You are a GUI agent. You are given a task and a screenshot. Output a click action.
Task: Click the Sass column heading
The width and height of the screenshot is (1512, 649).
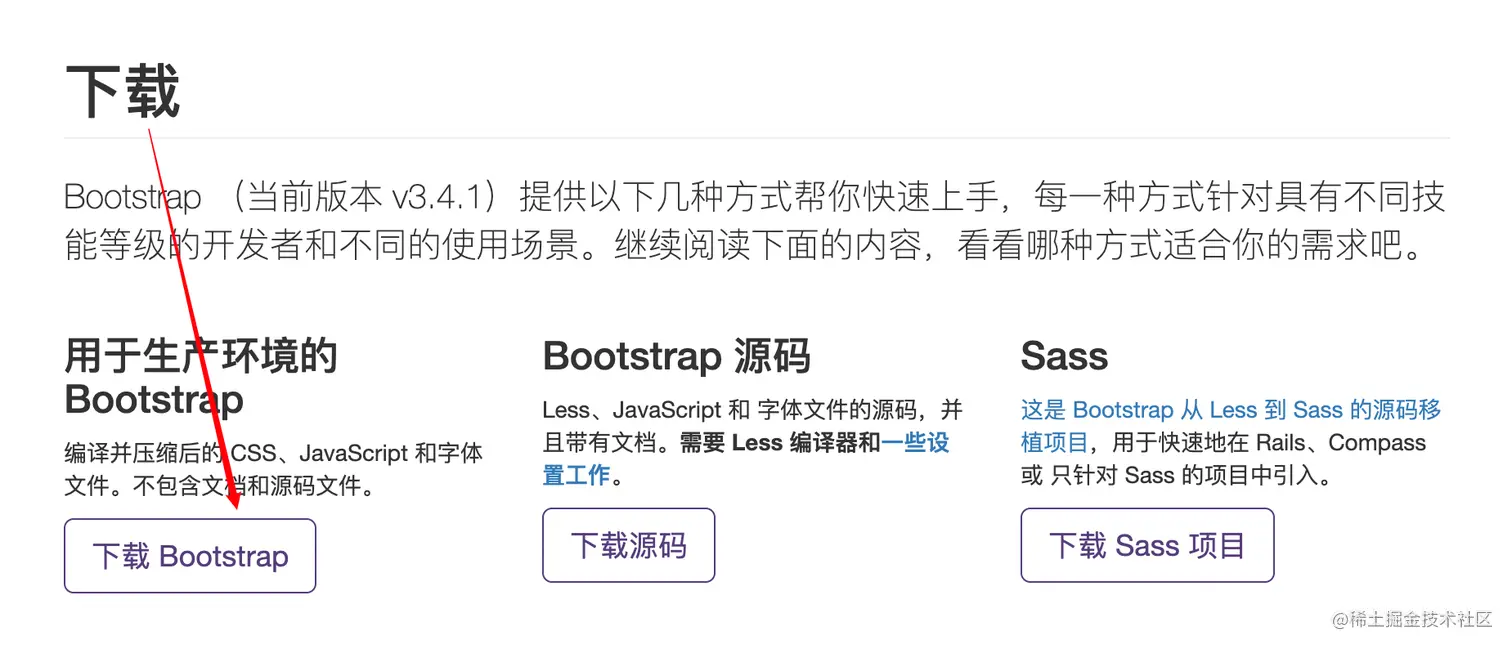[x=1064, y=356]
